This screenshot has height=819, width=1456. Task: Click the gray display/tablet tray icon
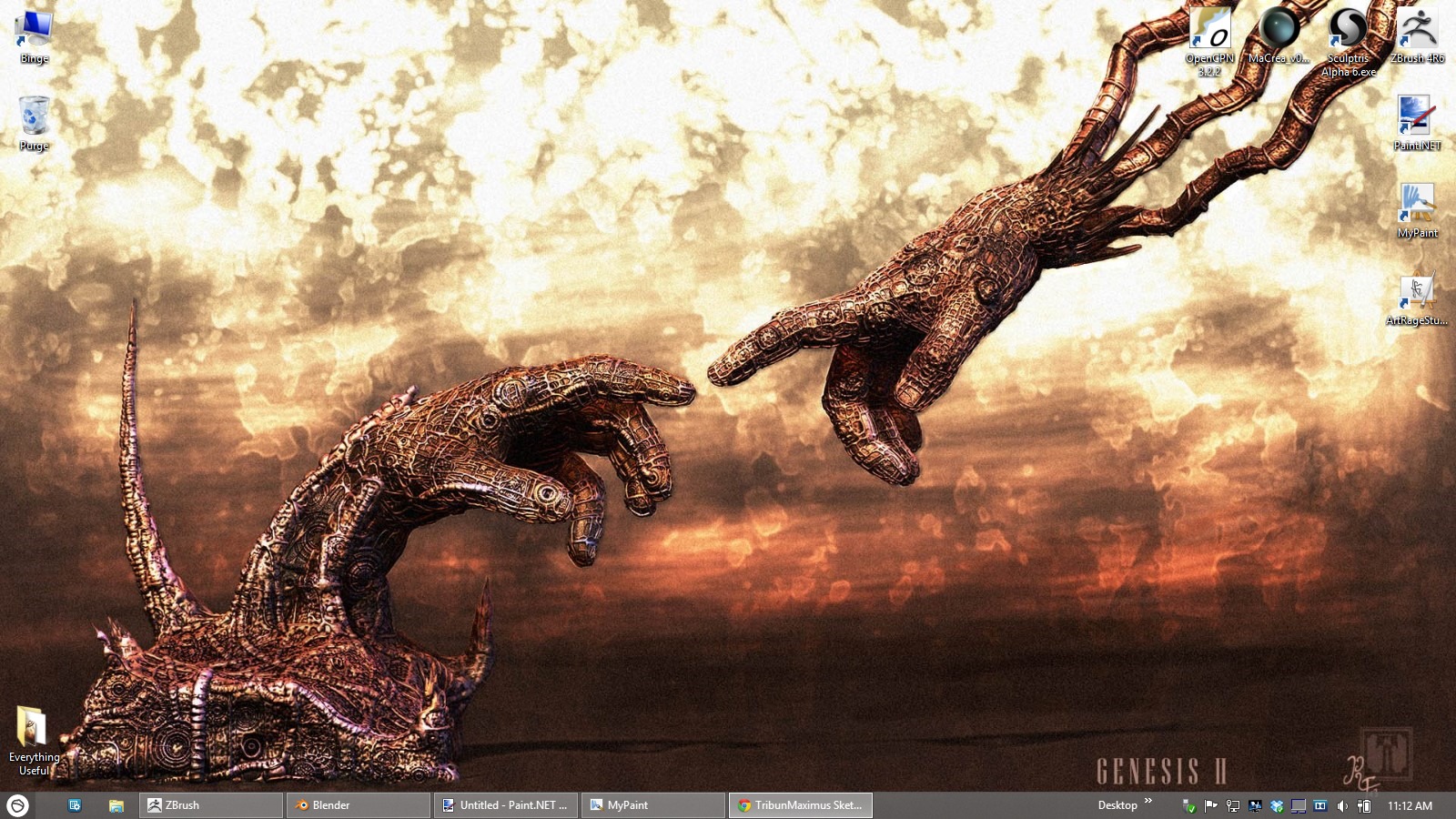tap(1299, 805)
